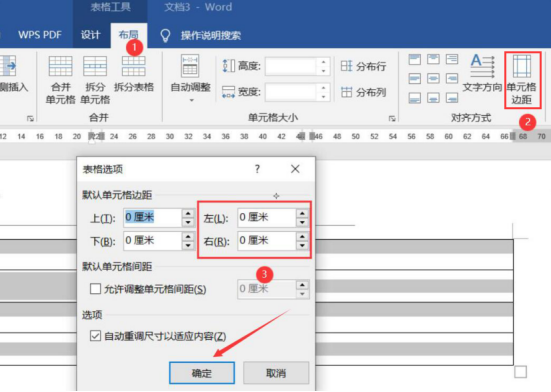Open dialog launcher left of Merge group

click(x=30, y=119)
